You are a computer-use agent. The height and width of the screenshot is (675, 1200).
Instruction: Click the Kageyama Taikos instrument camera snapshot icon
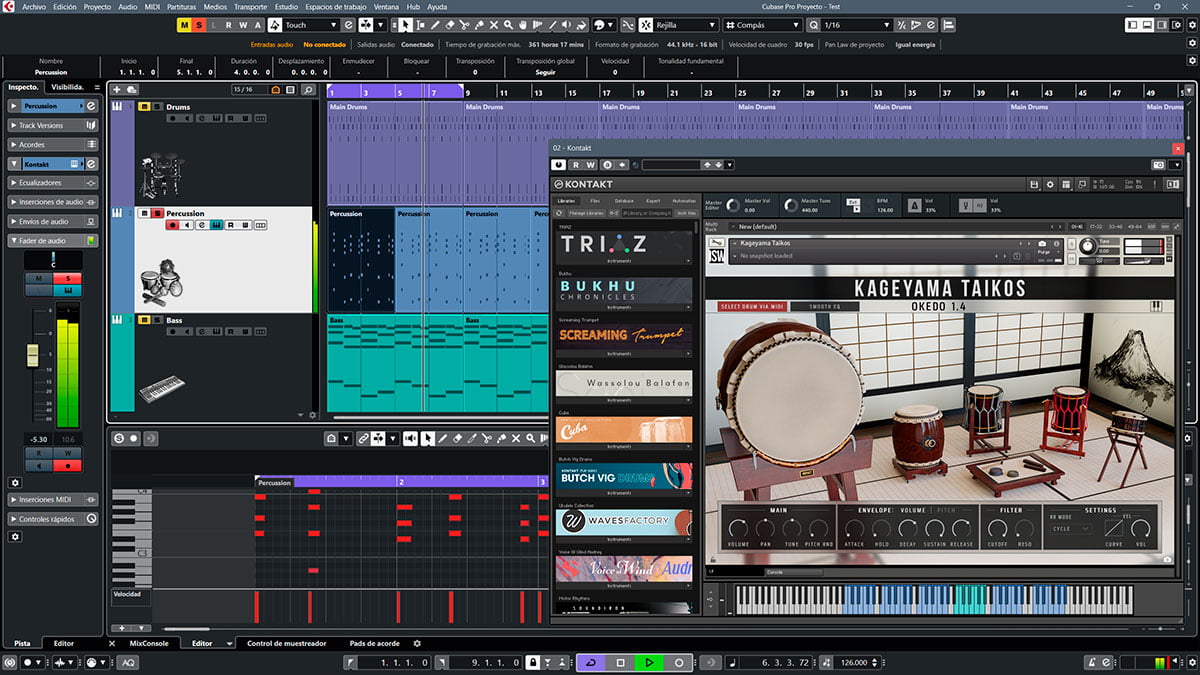pyautogui.click(x=1042, y=243)
